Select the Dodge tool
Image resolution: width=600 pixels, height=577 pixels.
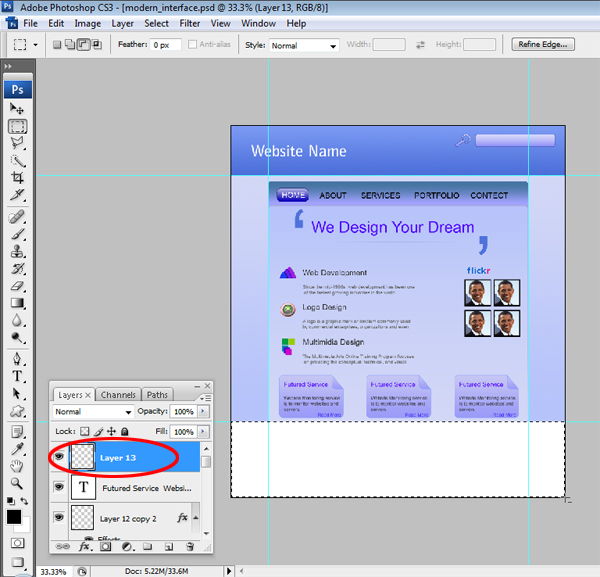tap(17, 337)
